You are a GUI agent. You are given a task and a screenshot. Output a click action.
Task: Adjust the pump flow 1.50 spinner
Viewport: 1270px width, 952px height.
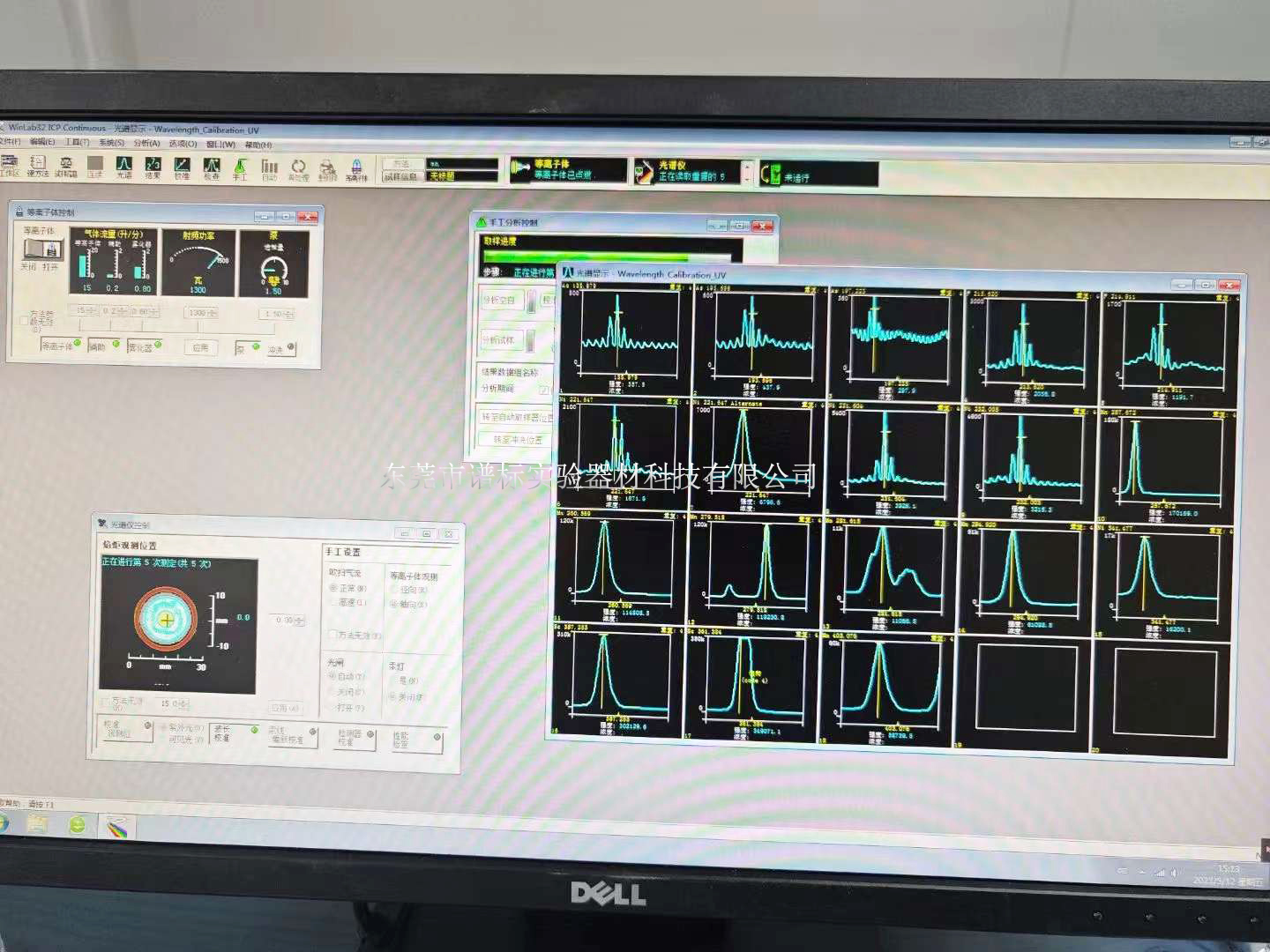[x=290, y=314]
